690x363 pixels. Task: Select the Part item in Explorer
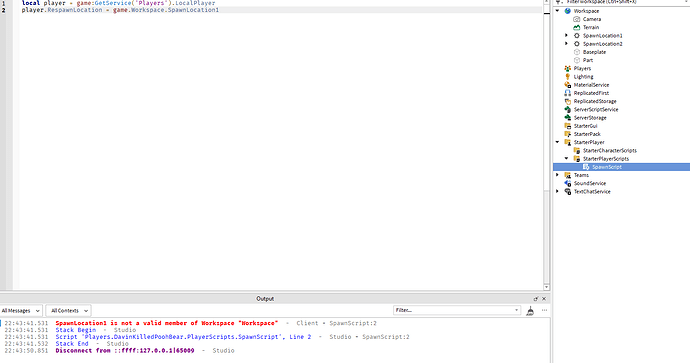click(588, 60)
